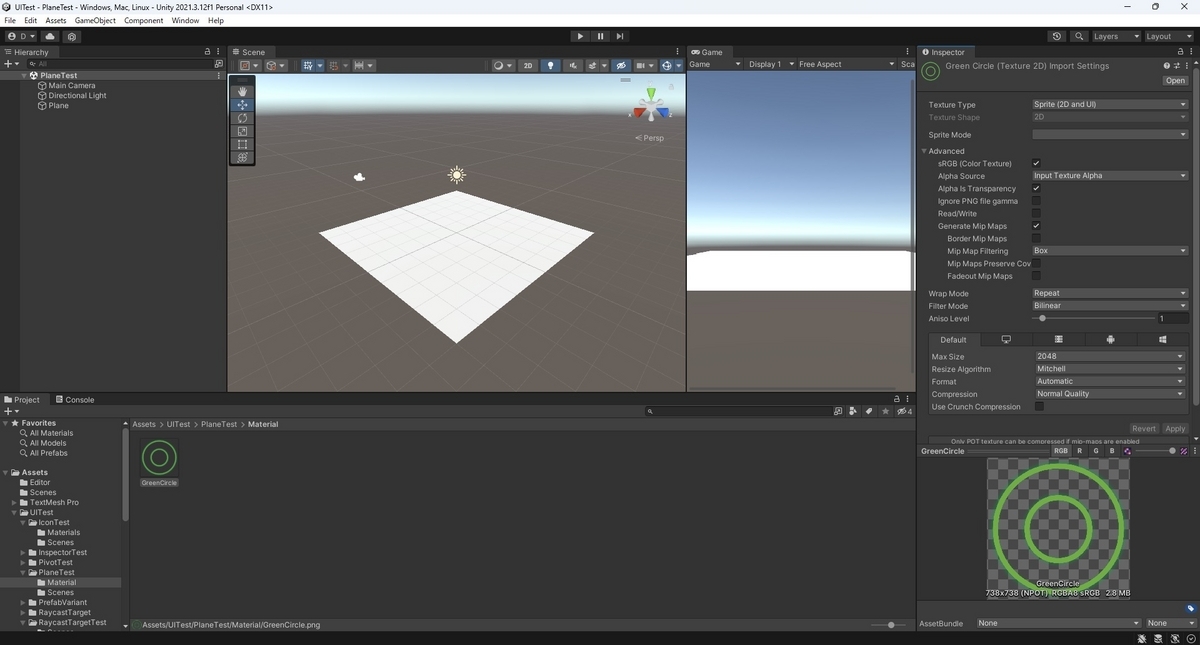Enable Ignore PNG file gamma checkbox
This screenshot has height=645, width=1200.
point(1036,201)
